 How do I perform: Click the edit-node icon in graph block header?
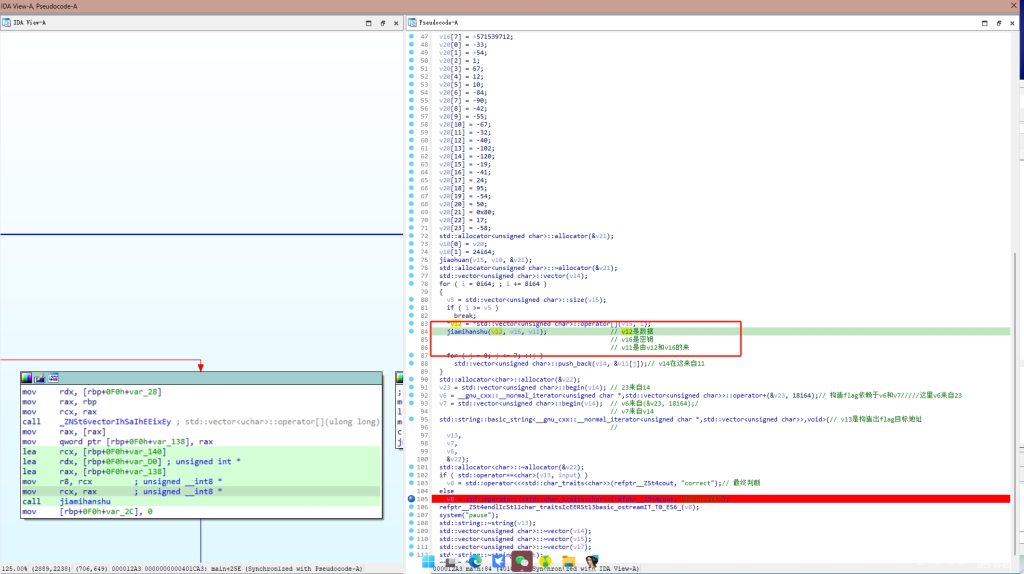40,378
